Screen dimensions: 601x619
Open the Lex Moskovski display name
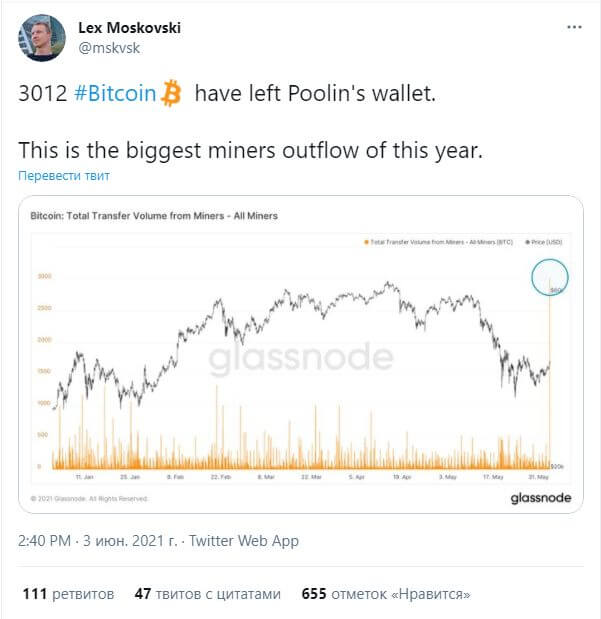click(129, 28)
